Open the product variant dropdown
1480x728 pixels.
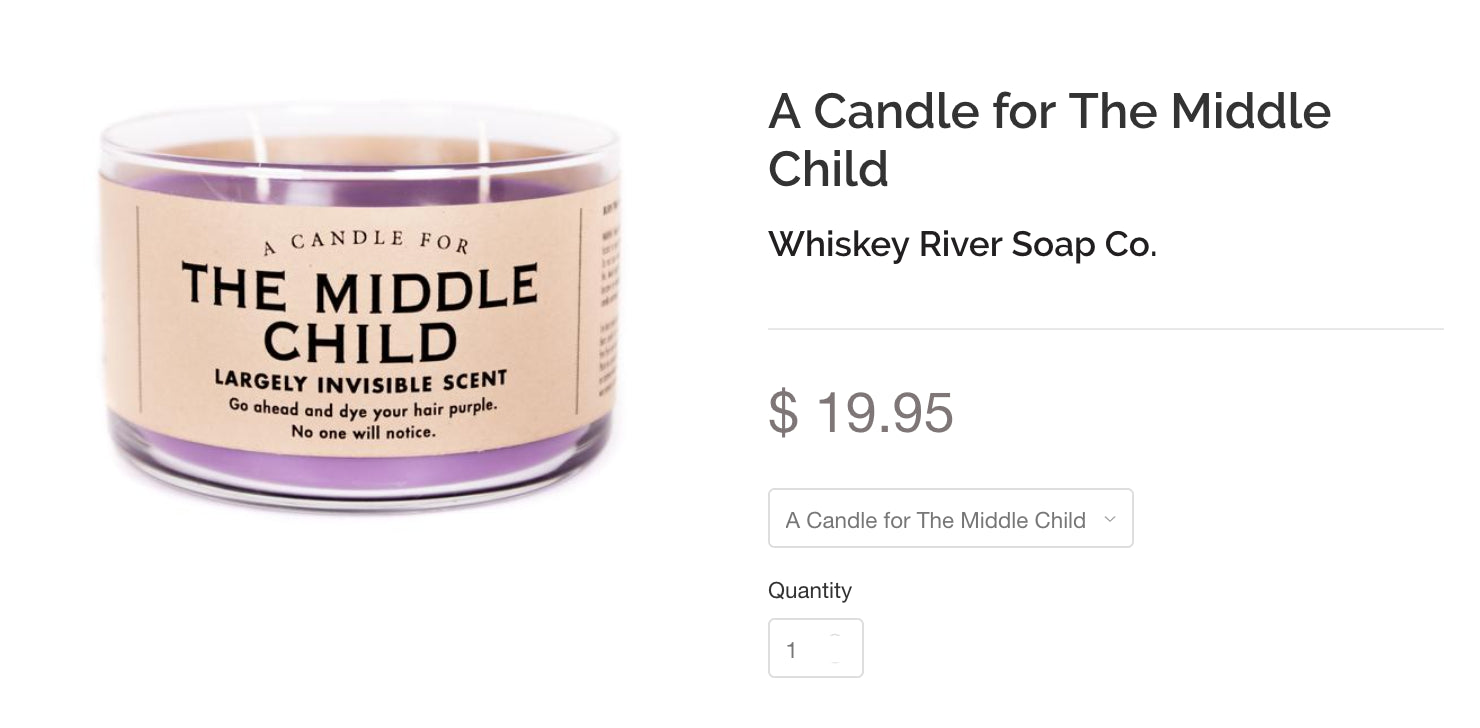tap(949, 519)
